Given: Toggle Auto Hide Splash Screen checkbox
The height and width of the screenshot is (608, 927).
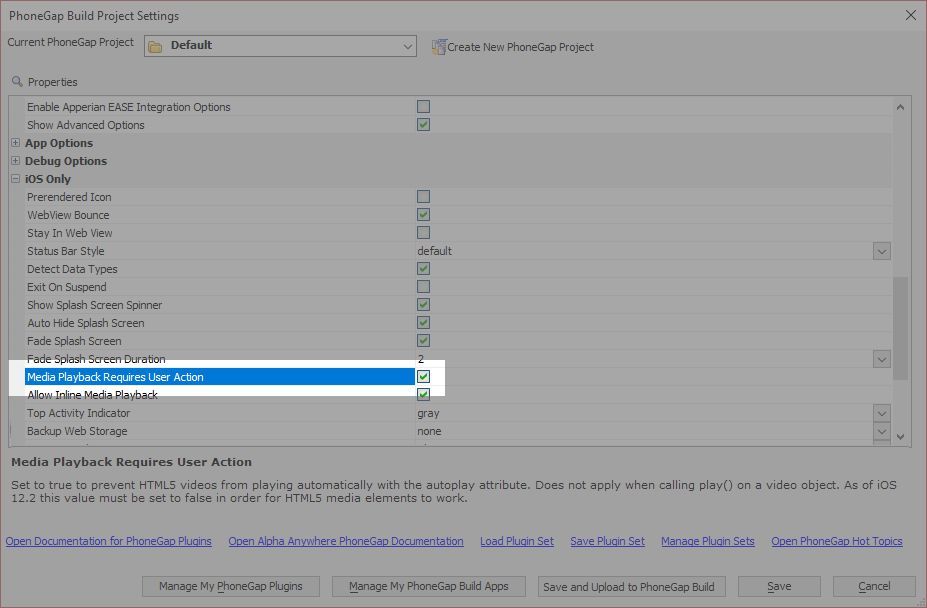Looking at the screenshot, I should (x=423, y=322).
